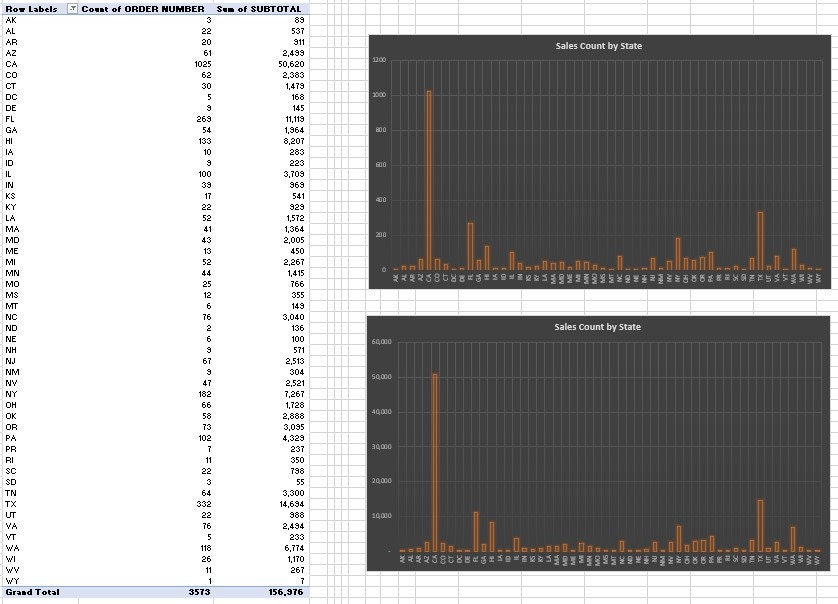Select the DC row label

[x=11, y=97]
